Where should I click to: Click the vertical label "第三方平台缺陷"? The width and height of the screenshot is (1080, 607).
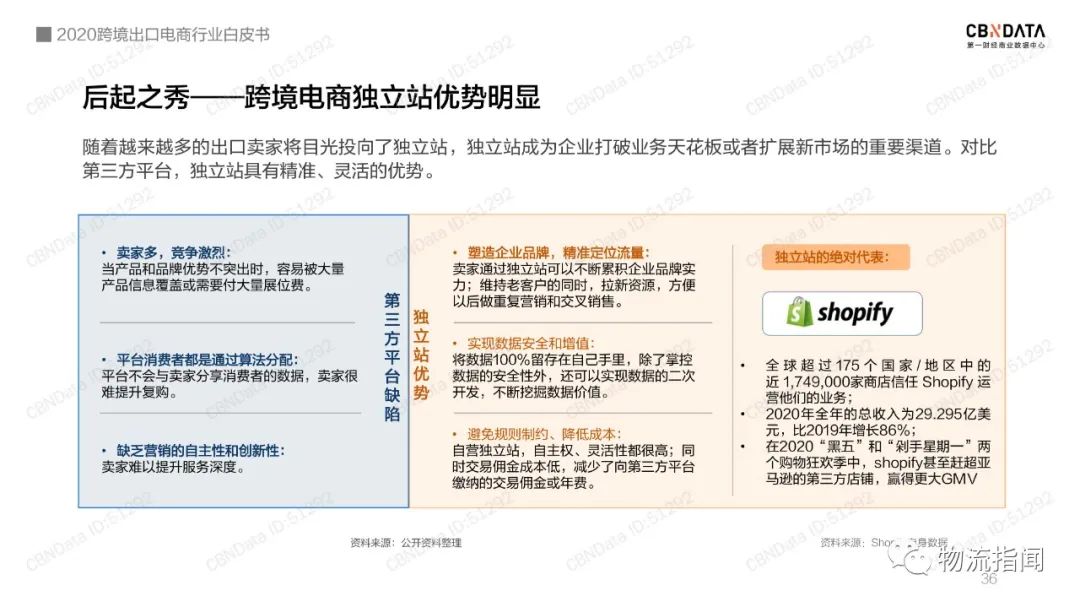coord(392,357)
